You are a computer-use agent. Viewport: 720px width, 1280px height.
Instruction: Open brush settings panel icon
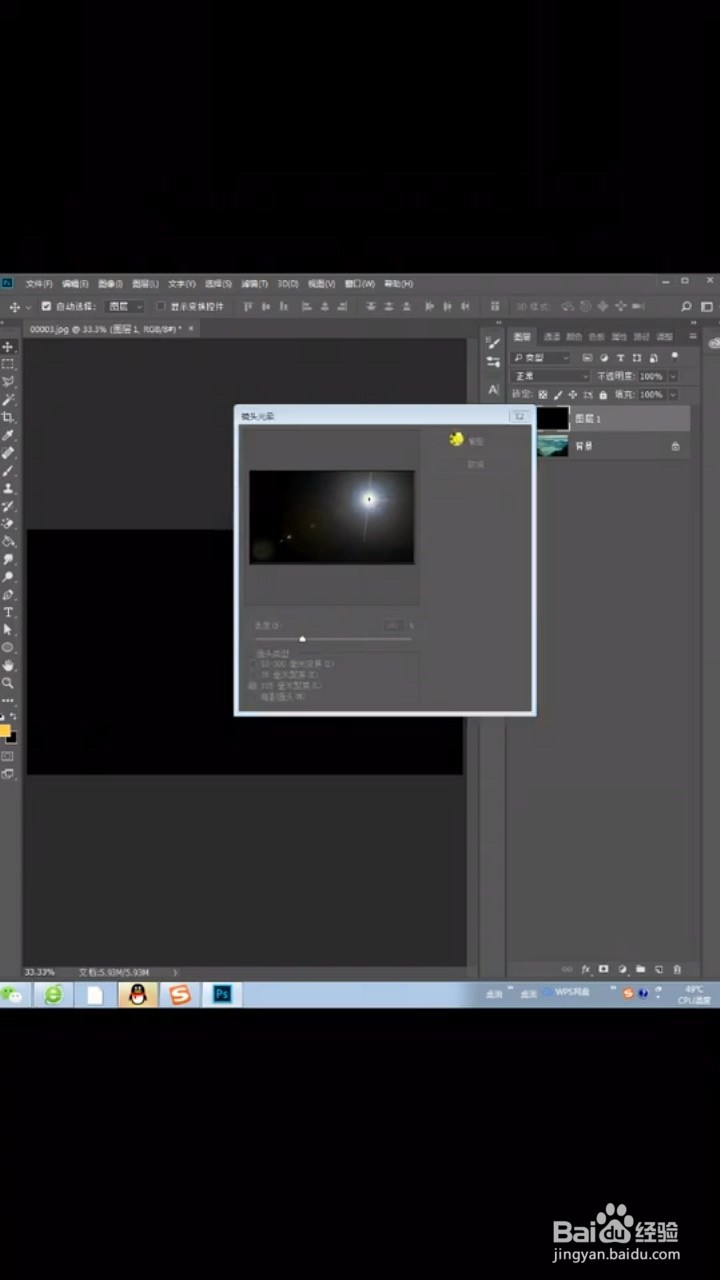point(493,342)
